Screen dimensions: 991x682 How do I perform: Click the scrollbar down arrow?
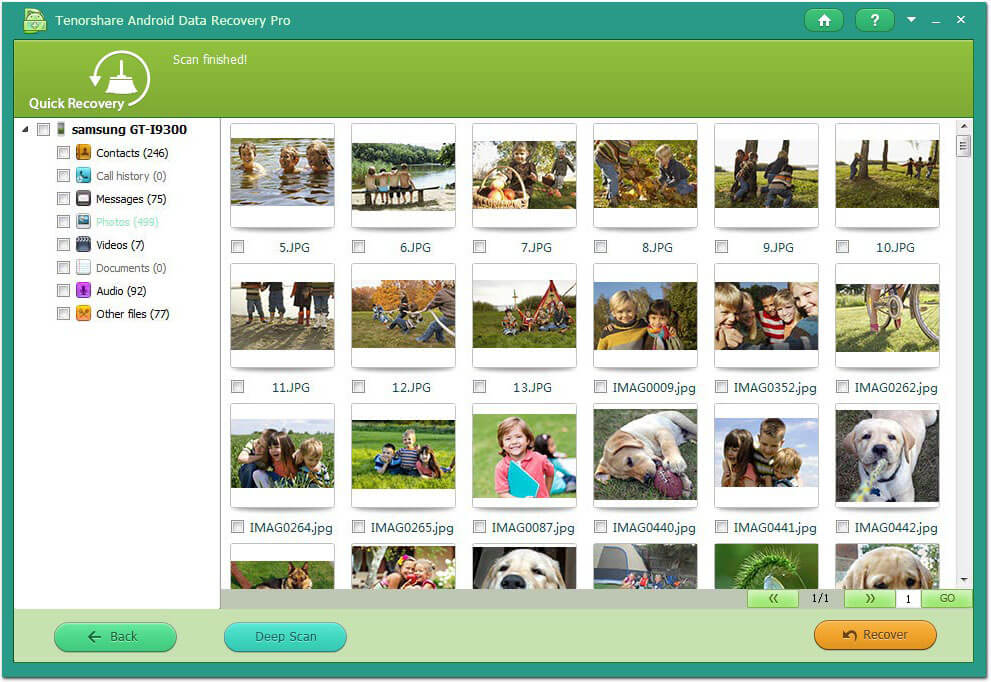coord(963,580)
